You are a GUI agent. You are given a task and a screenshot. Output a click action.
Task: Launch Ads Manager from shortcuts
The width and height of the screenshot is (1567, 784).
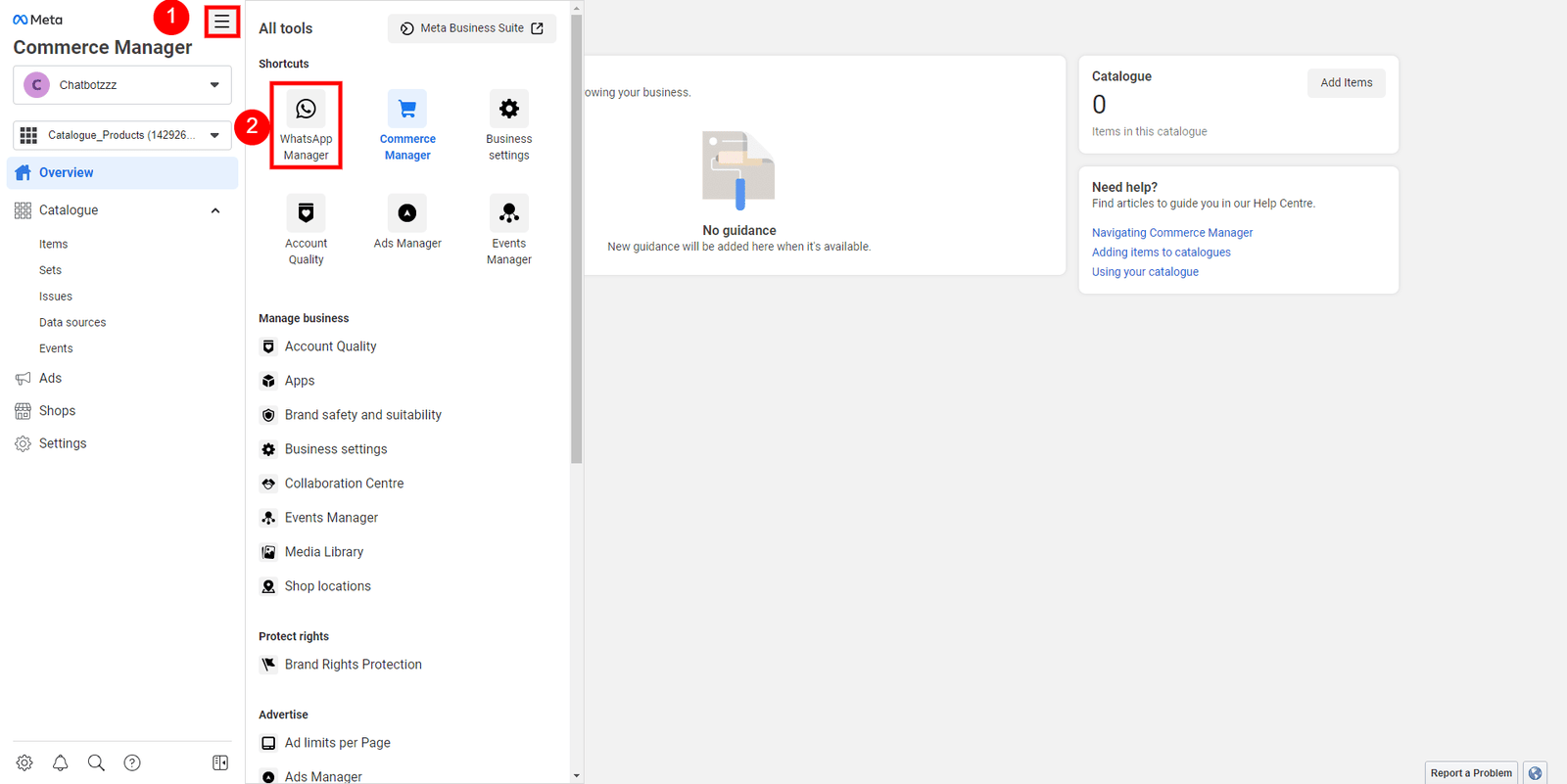pyautogui.click(x=407, y=213)
